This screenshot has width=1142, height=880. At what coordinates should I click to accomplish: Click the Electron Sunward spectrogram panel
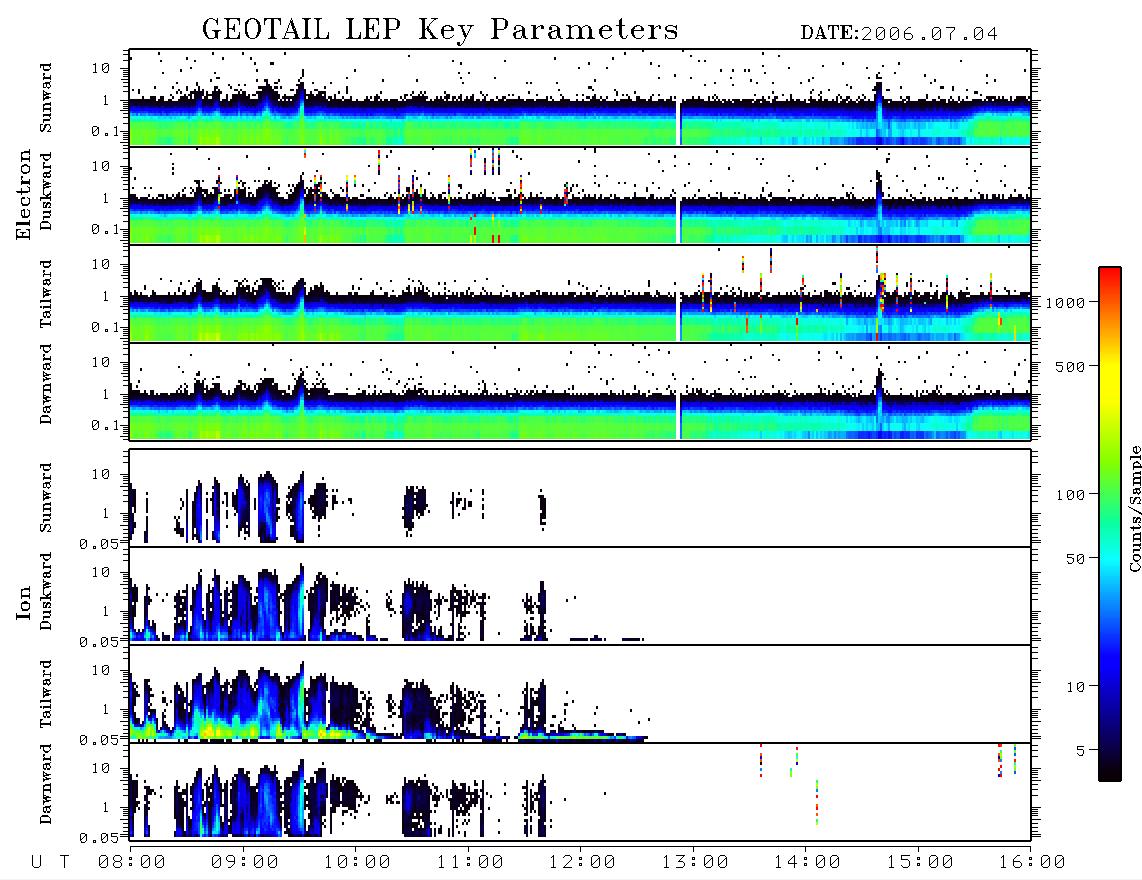pos(580,98)
